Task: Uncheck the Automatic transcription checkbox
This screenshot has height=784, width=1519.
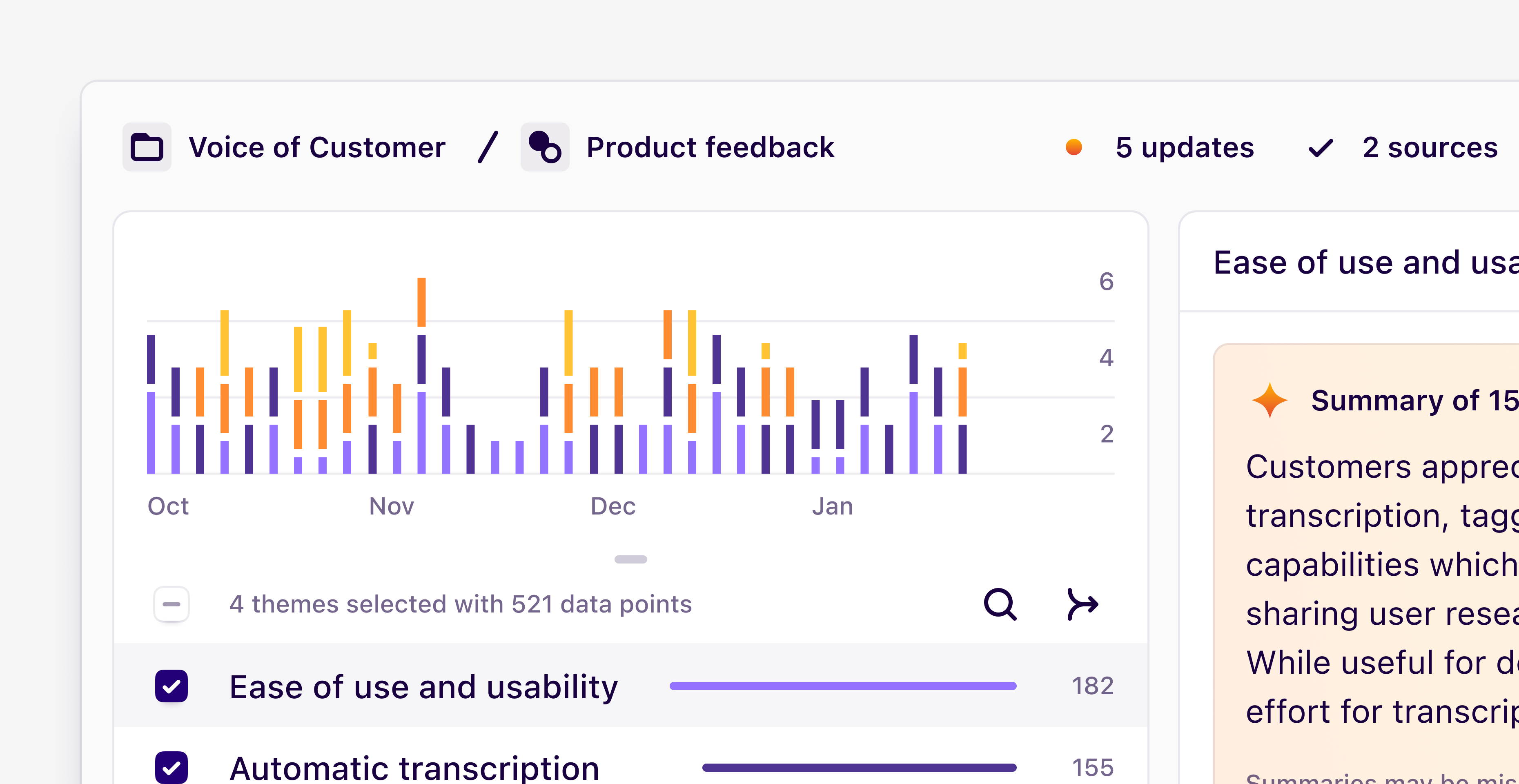Action: (171, 768)
